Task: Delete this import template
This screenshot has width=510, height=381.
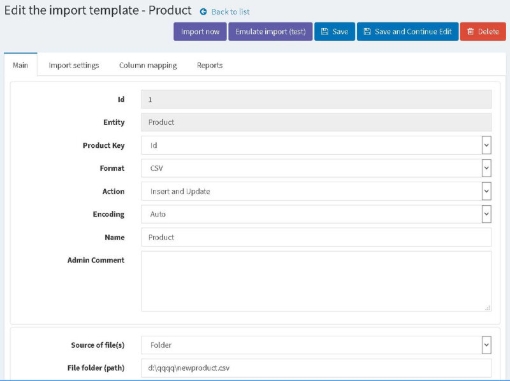Action: point(483,32)
